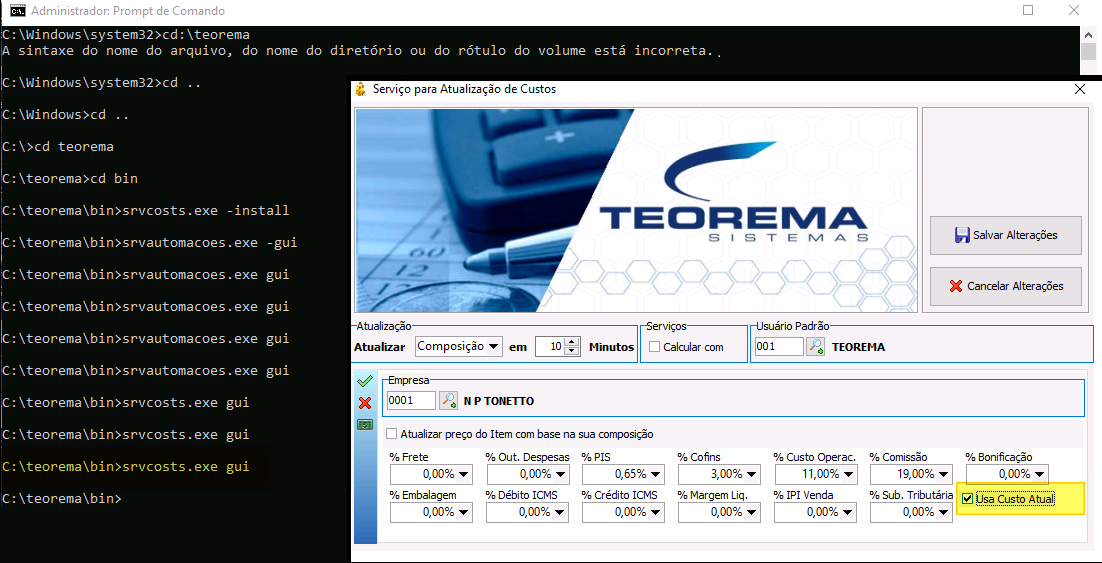
Task: Expand the % Bonificação dropdown
Action: click(1041, 474)
